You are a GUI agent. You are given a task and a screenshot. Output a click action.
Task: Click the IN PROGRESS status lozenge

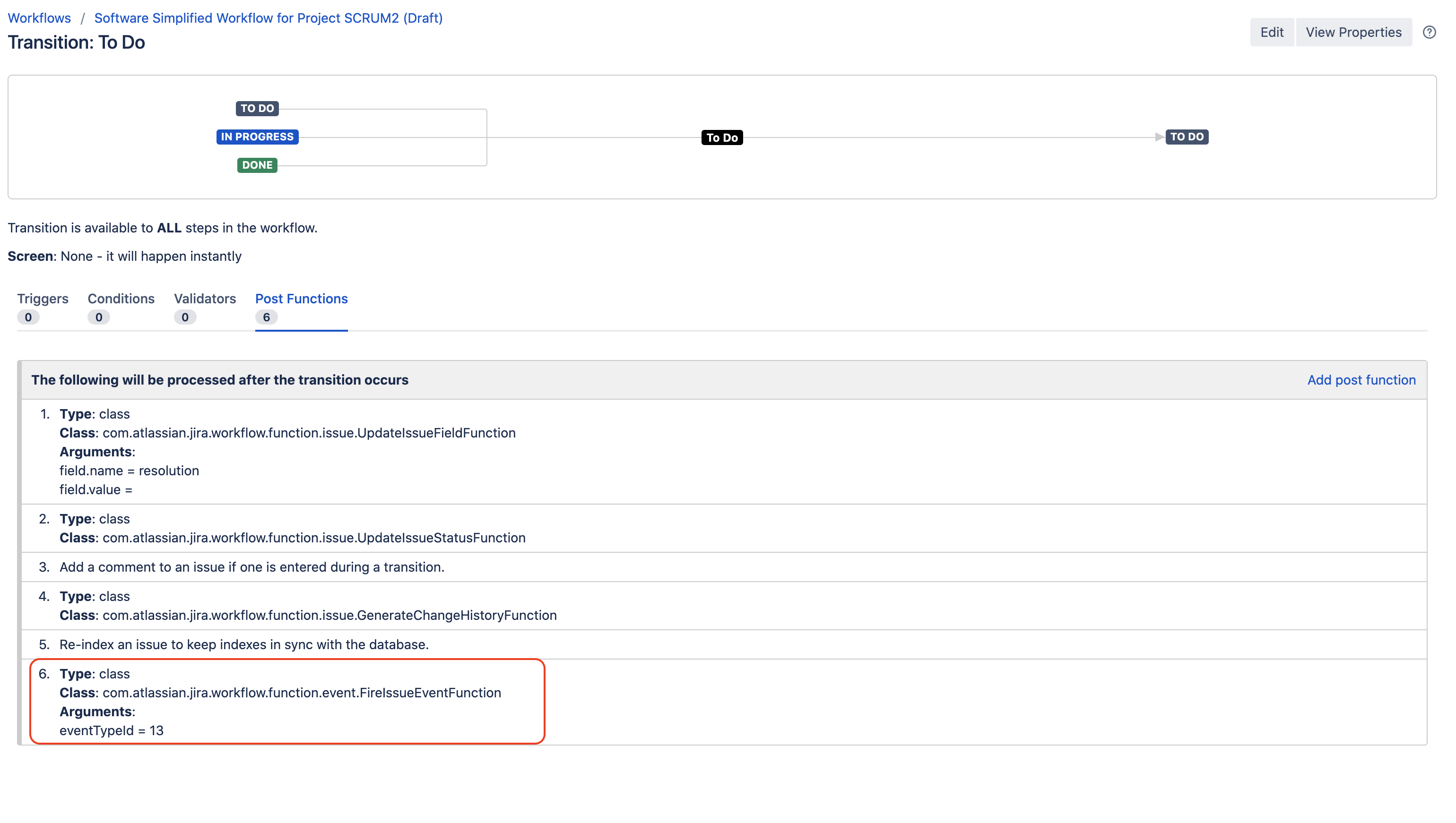257,137
